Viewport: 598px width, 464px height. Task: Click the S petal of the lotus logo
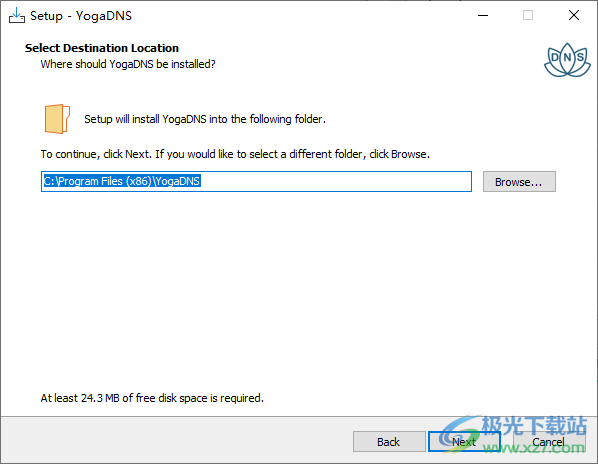click(580, 58)
